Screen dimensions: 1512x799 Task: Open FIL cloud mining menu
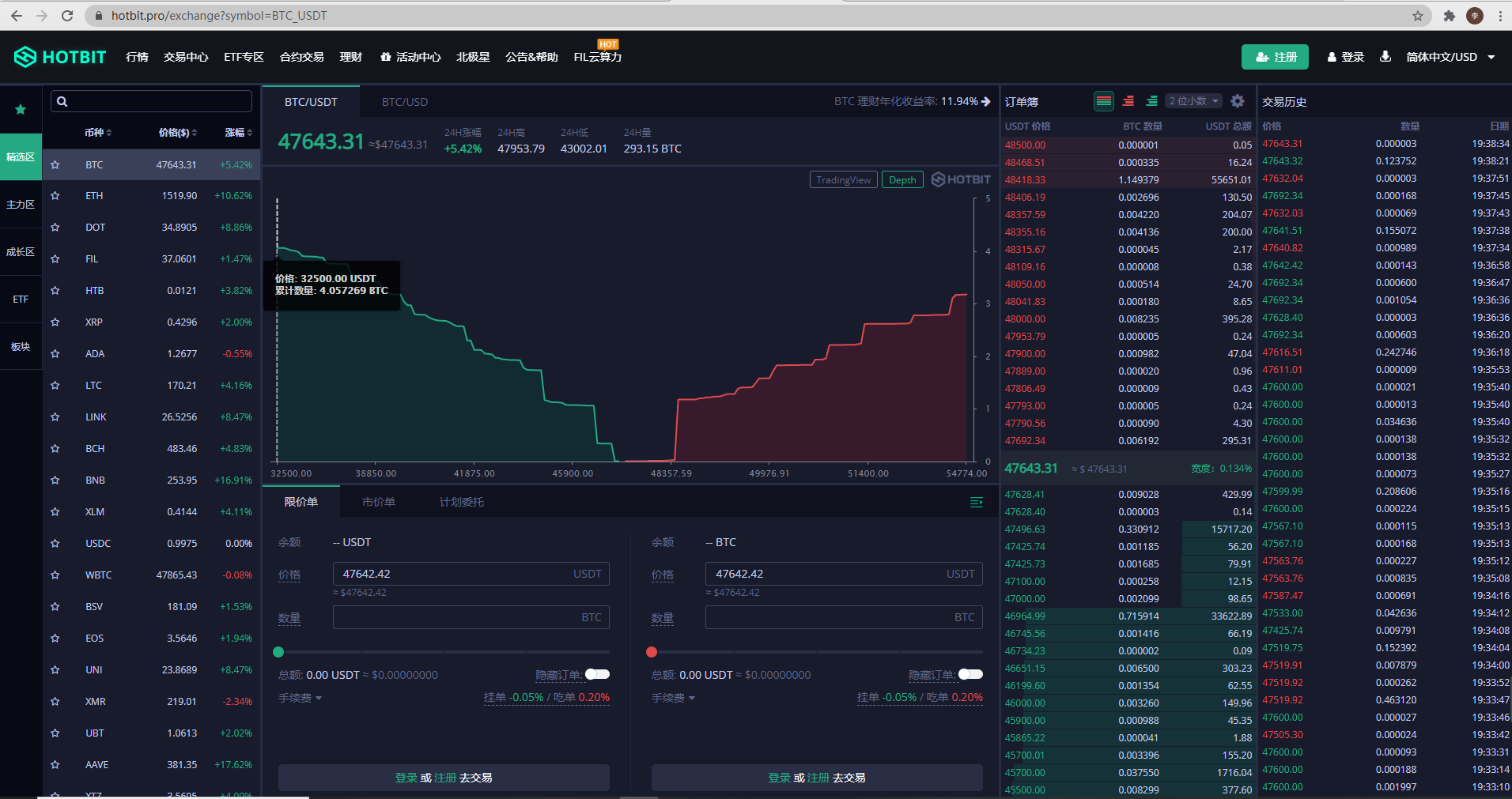point(598,57)
